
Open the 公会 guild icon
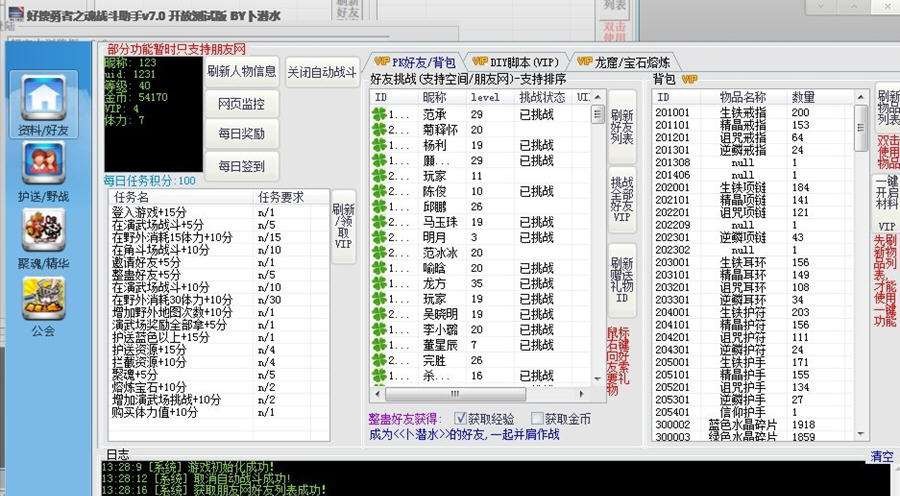(44, 299)
